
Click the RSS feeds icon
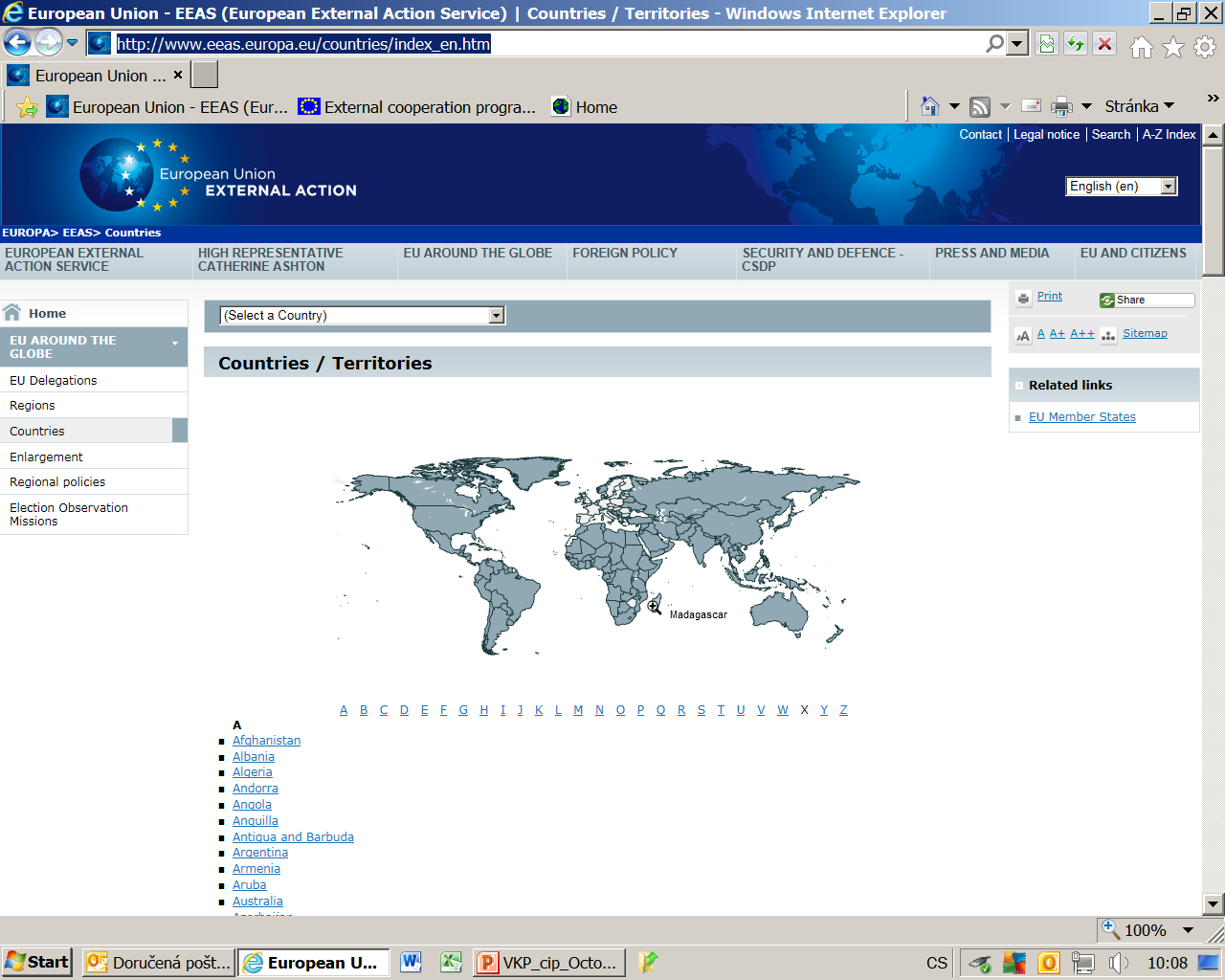point(980,106)
